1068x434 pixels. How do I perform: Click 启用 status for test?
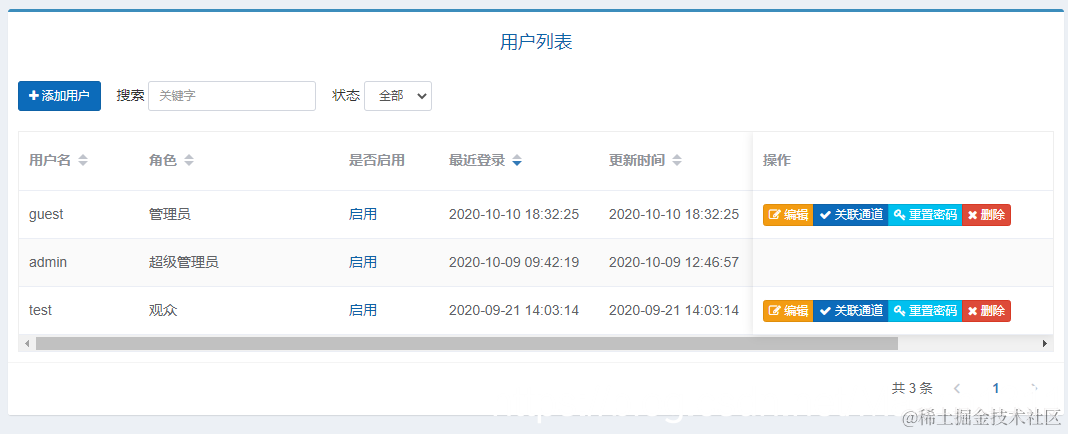tap(362, 311)
